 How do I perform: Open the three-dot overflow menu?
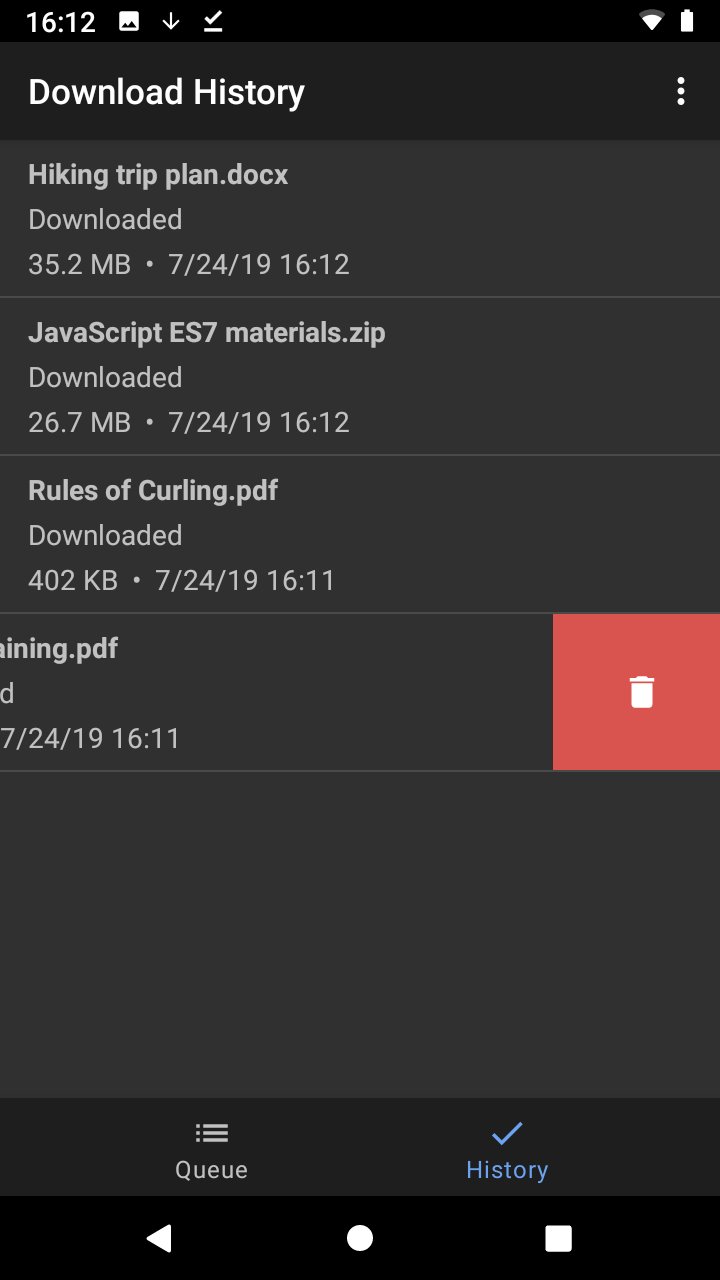[x=681, y=92]
